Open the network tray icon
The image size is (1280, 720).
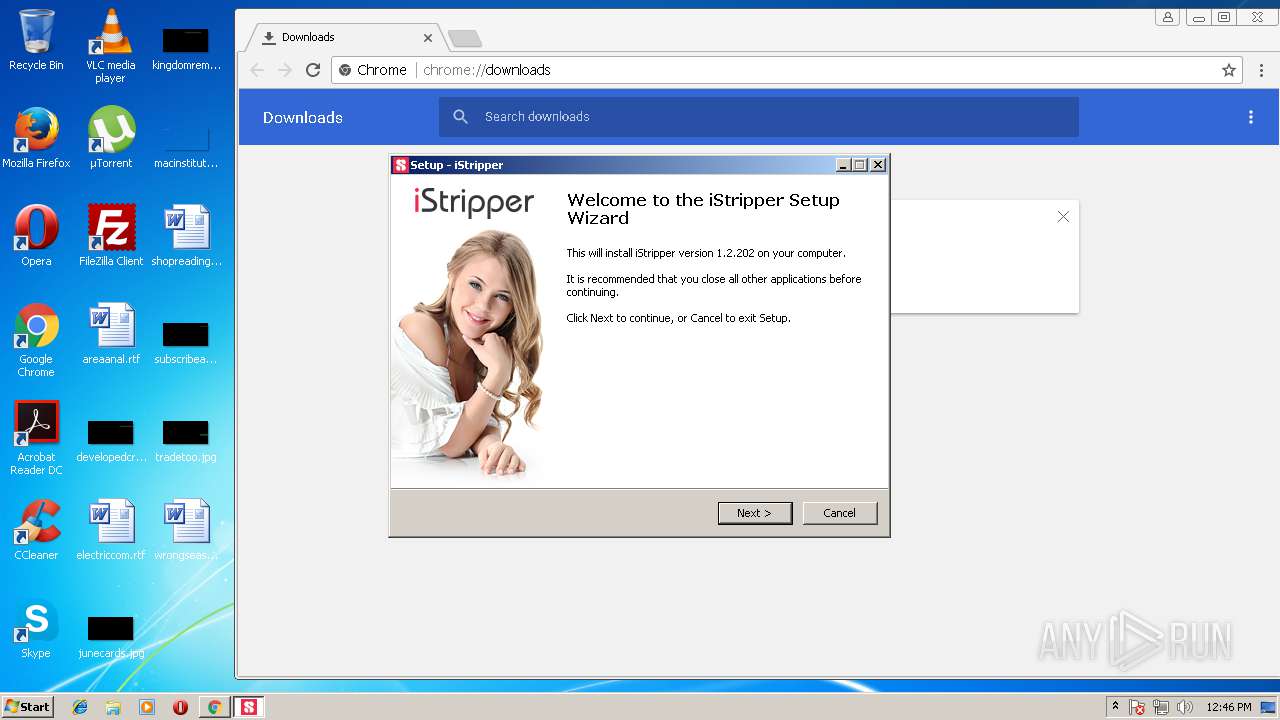click(x=1161, y=707)
